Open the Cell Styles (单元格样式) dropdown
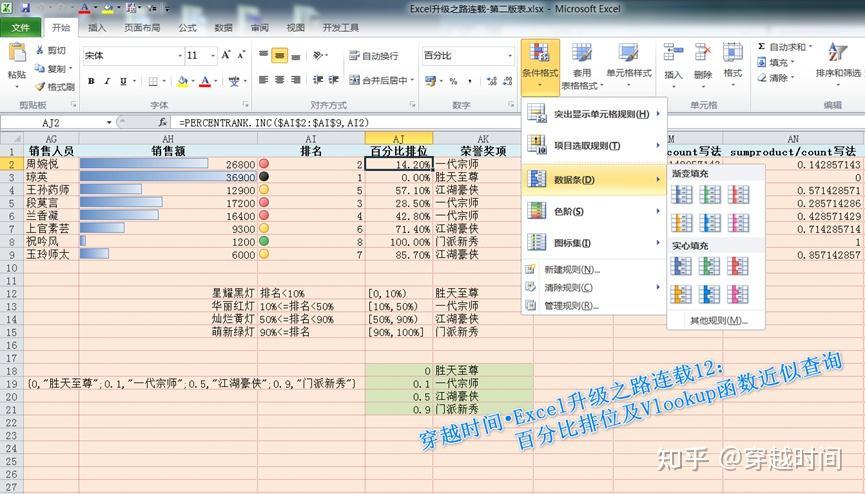This screenshot has height=494, width=865. (x=629, y=66)
